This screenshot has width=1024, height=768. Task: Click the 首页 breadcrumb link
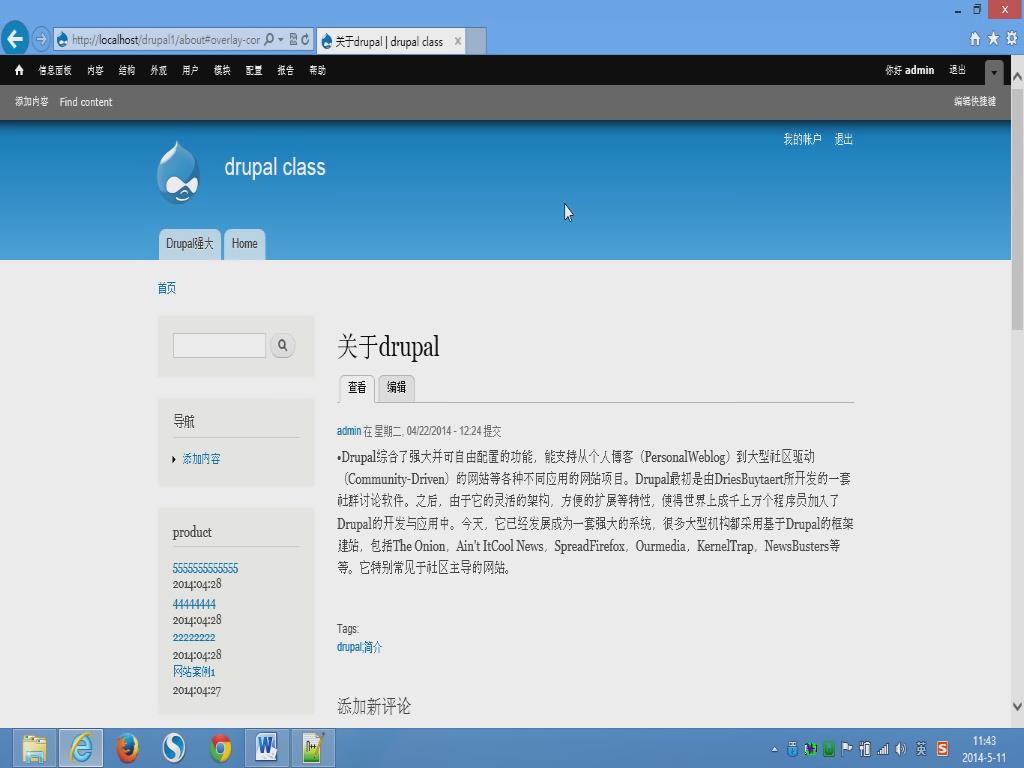167,288
